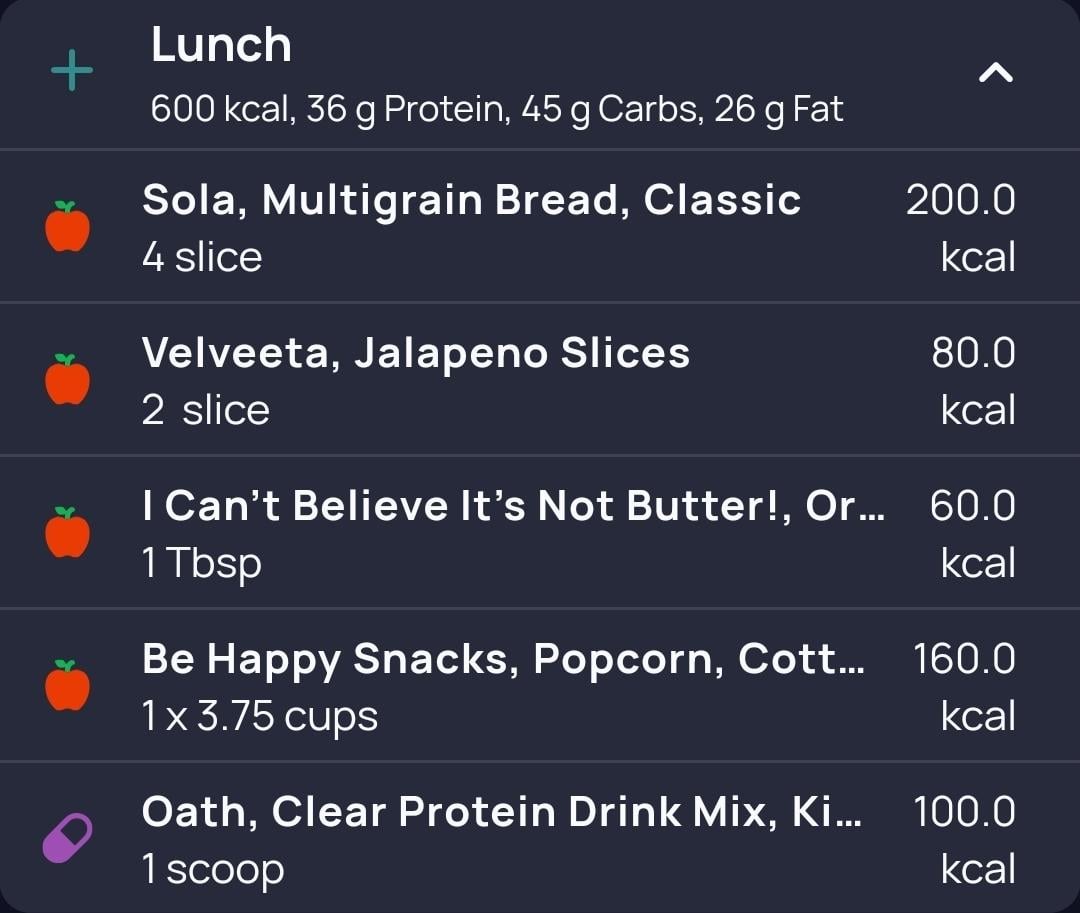
Task: View the Lunch macros summary line
Action: [497, 109]
